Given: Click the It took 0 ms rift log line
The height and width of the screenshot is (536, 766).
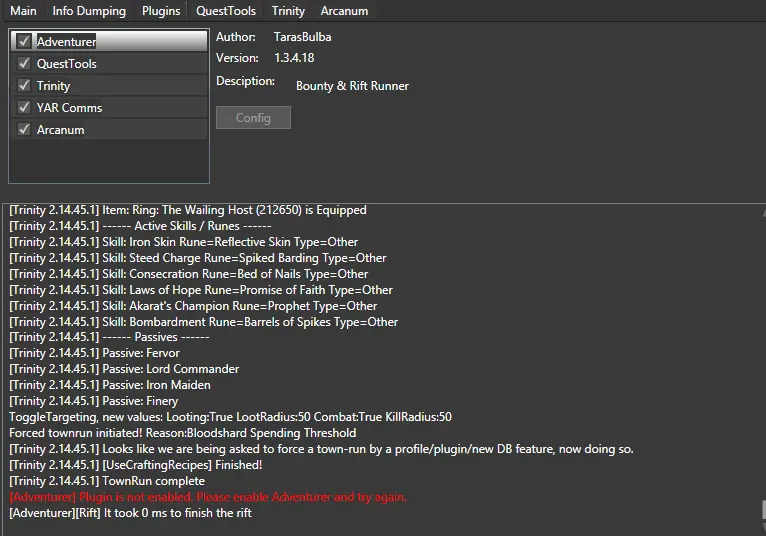Looking at the screenshot, I should [130, 513].
